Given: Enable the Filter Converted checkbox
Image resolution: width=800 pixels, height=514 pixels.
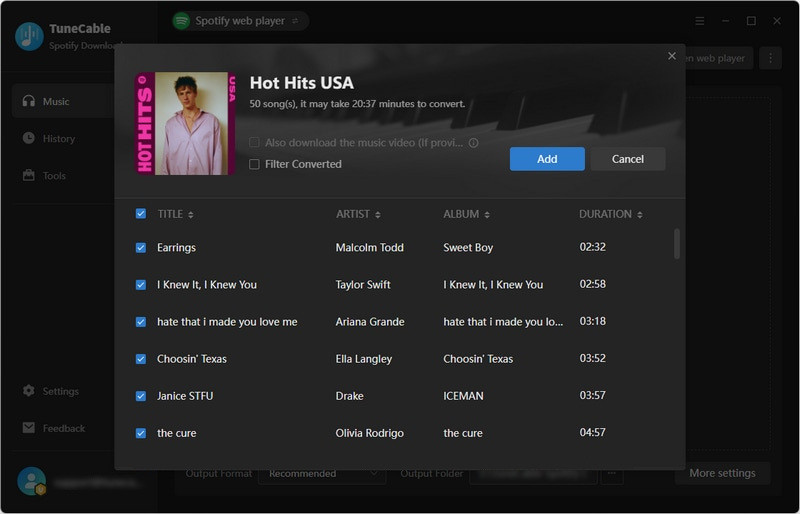Looking at the screenshot, I should (254, 164).
